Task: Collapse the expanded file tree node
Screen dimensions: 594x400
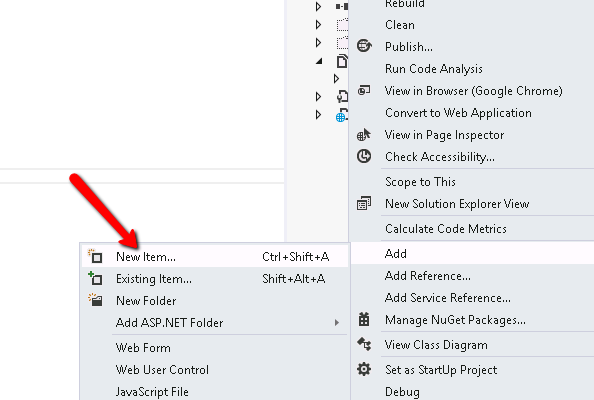Action: click(x=319, y=61)
